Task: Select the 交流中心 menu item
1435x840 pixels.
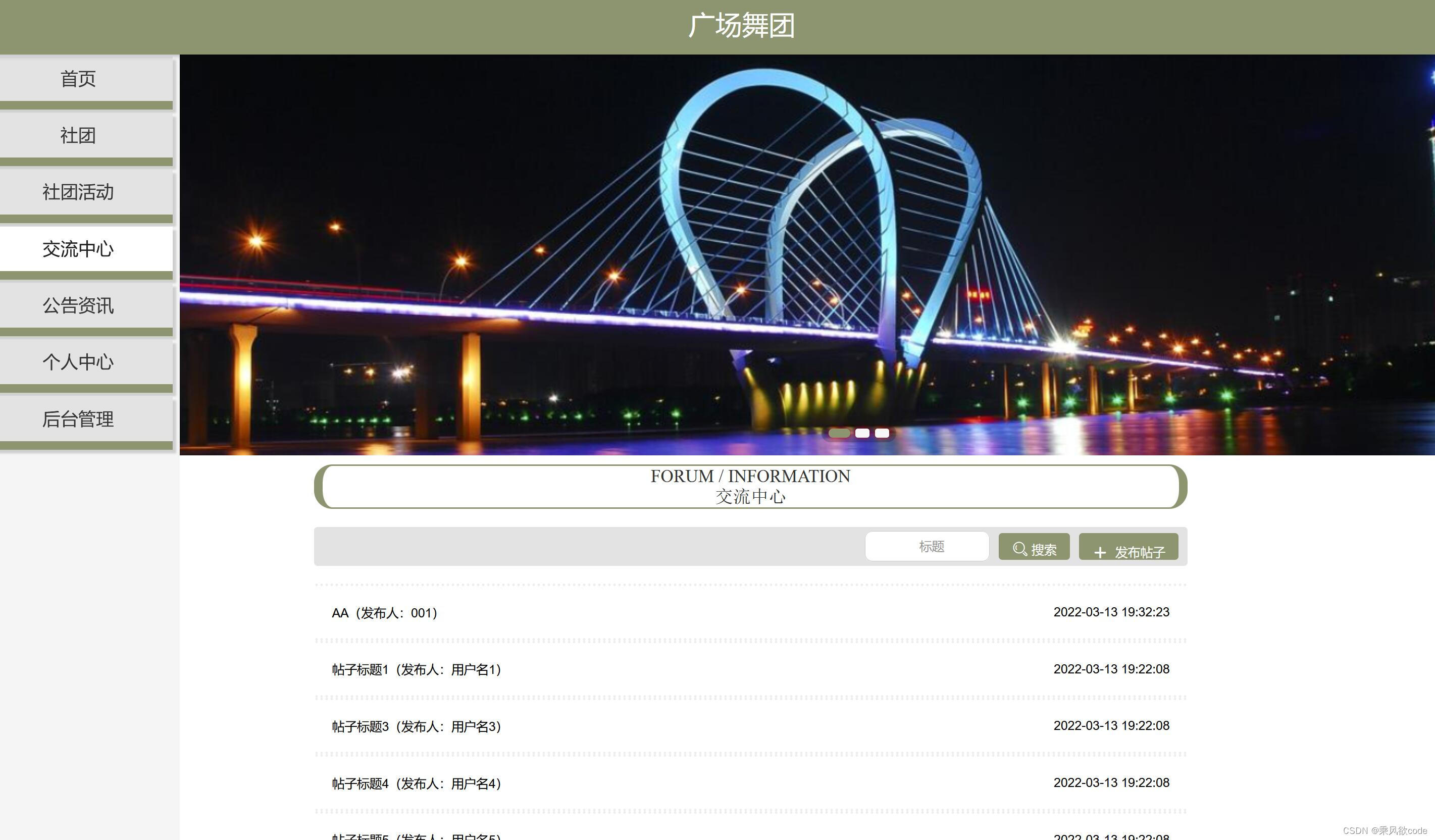Action: coord(79,249)
